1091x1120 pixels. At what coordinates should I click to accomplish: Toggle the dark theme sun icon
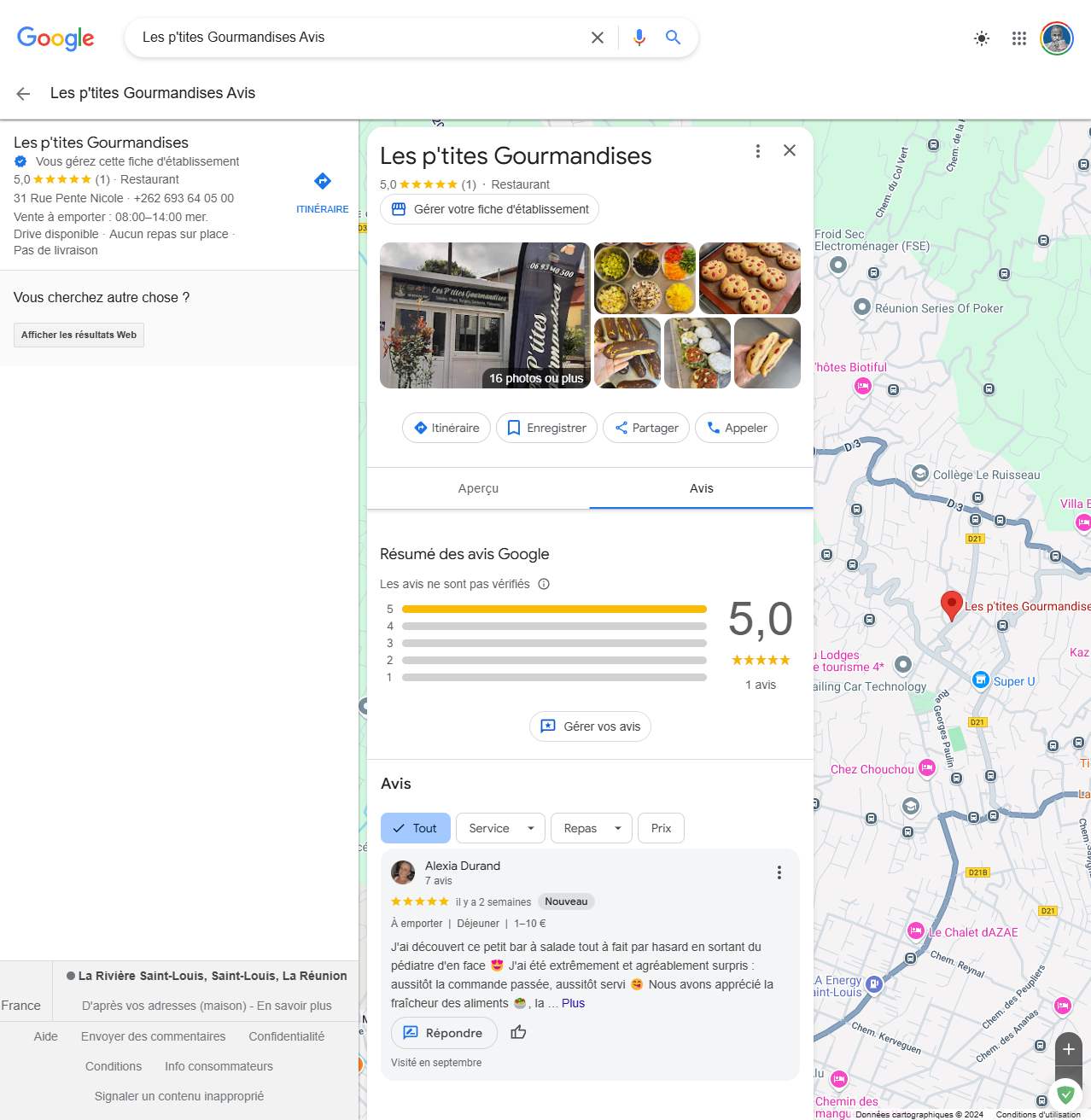pyautogui.click(x=982, y=38)
